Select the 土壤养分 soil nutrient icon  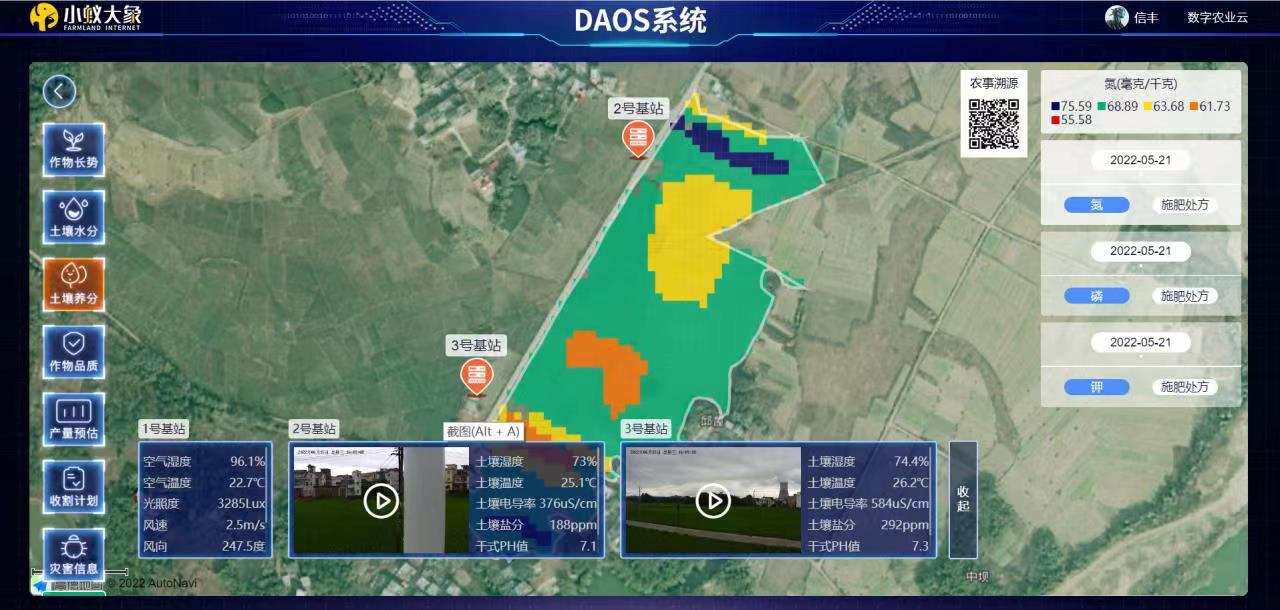(73, 285)
